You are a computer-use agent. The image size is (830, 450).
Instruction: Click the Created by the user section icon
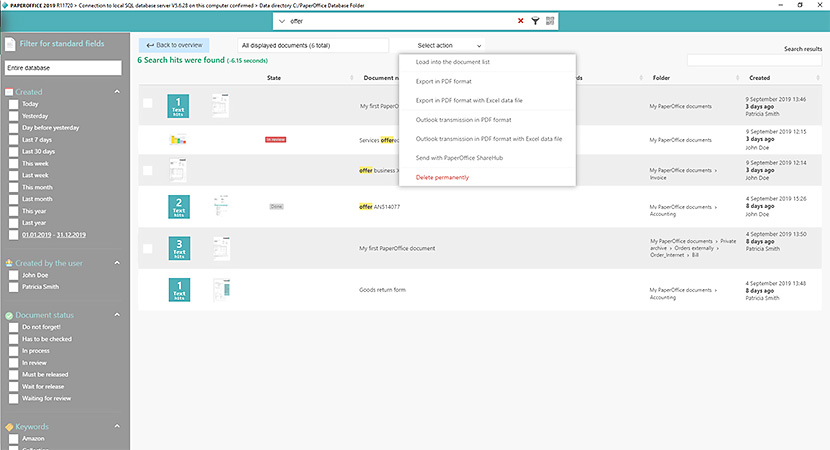pos(9,263)
